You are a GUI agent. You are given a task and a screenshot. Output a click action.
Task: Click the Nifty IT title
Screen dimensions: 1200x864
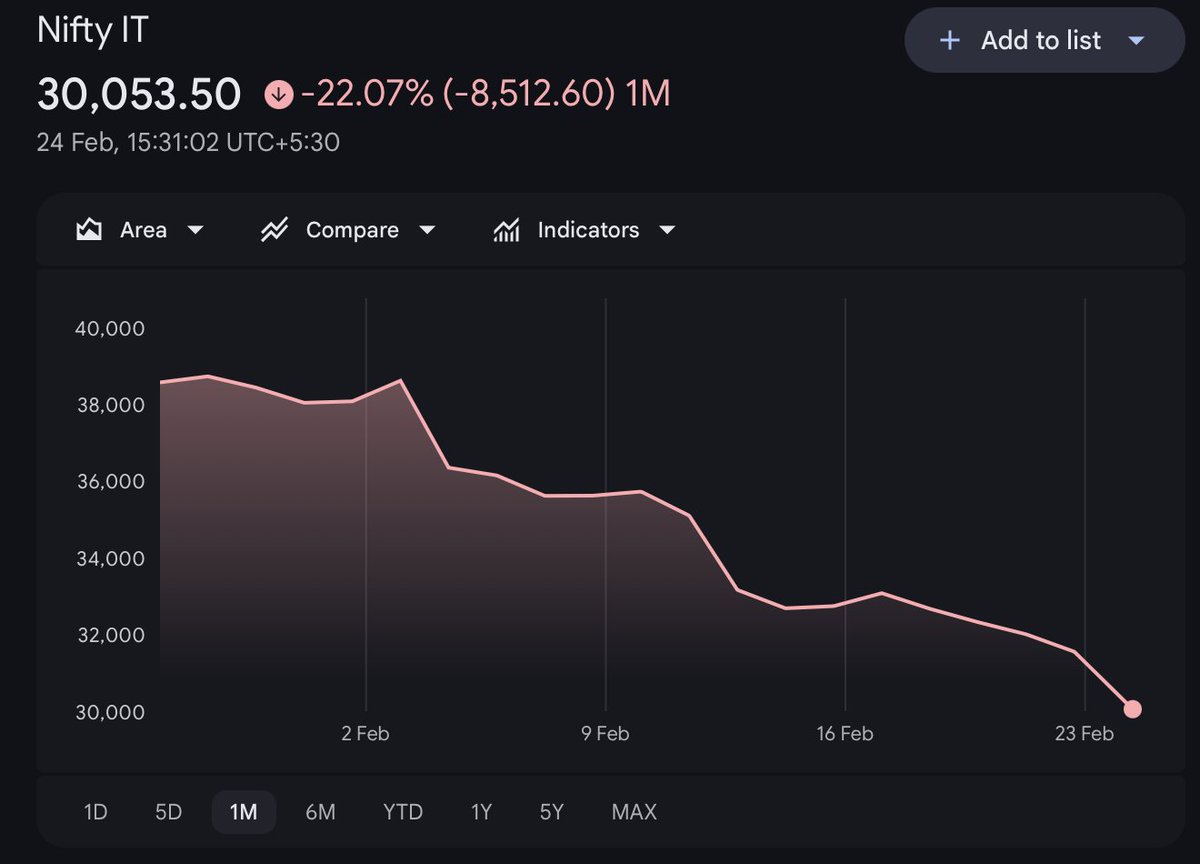[92, 30]
